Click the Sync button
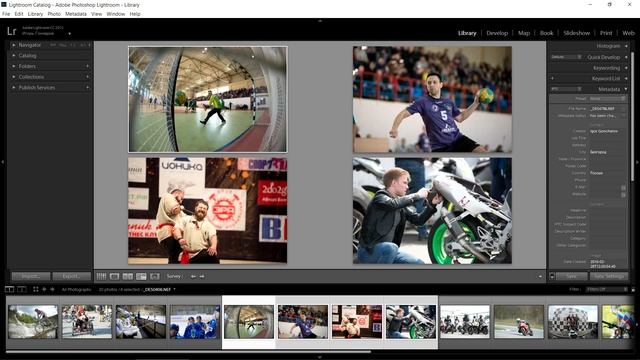This screenshot has width=640, height=360. [x=571, y=276]
